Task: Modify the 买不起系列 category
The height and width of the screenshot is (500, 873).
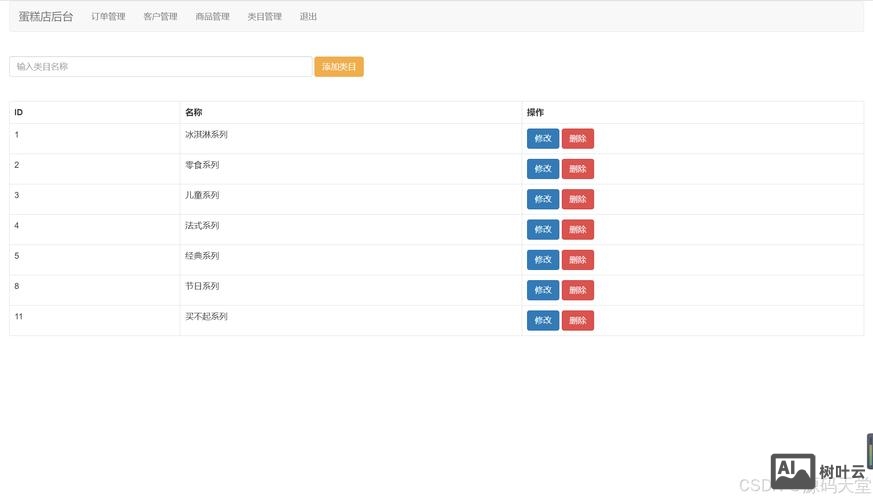Action: [x=543, y=321]
